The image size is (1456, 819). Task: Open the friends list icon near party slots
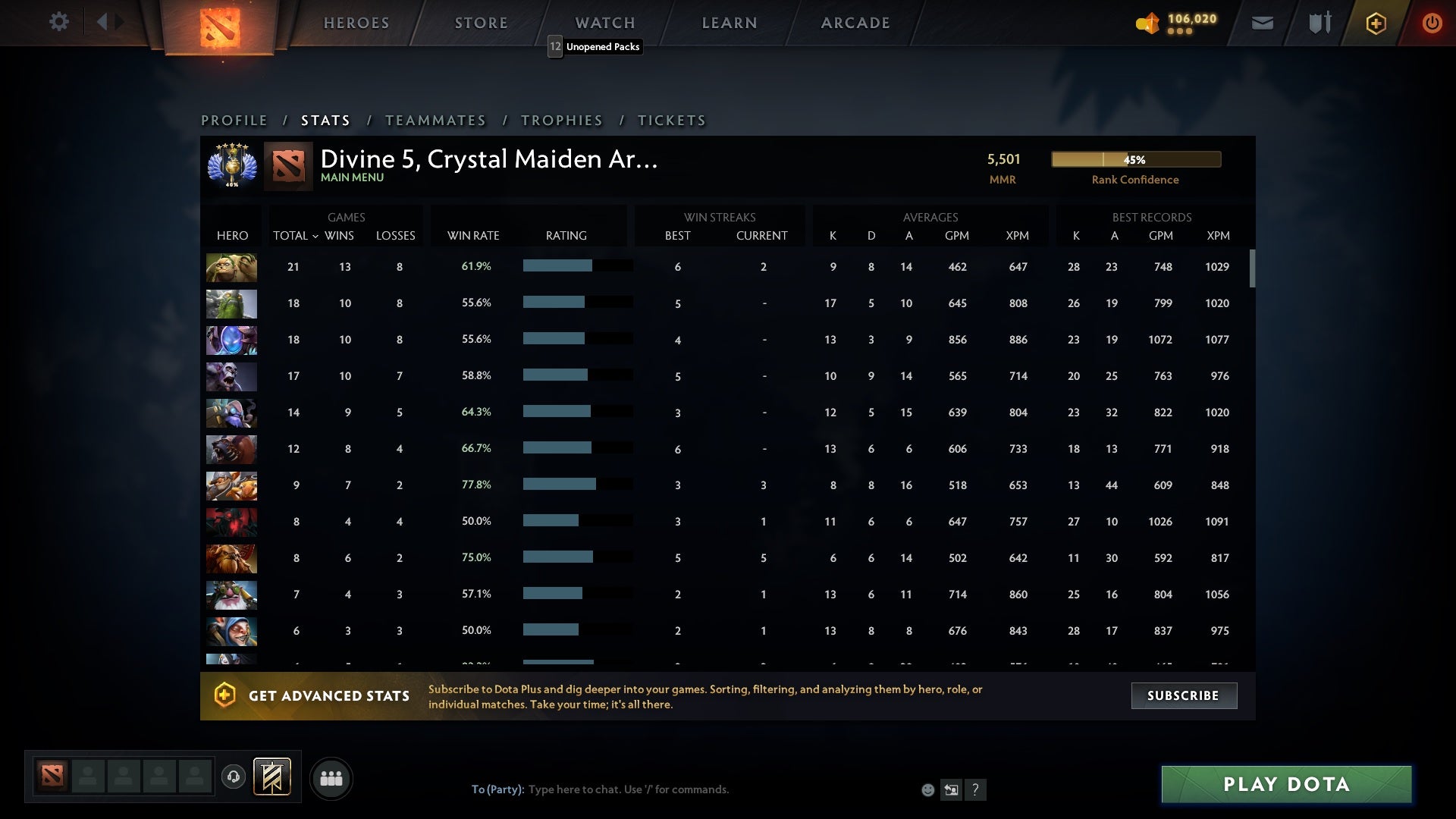click(331, 778)
